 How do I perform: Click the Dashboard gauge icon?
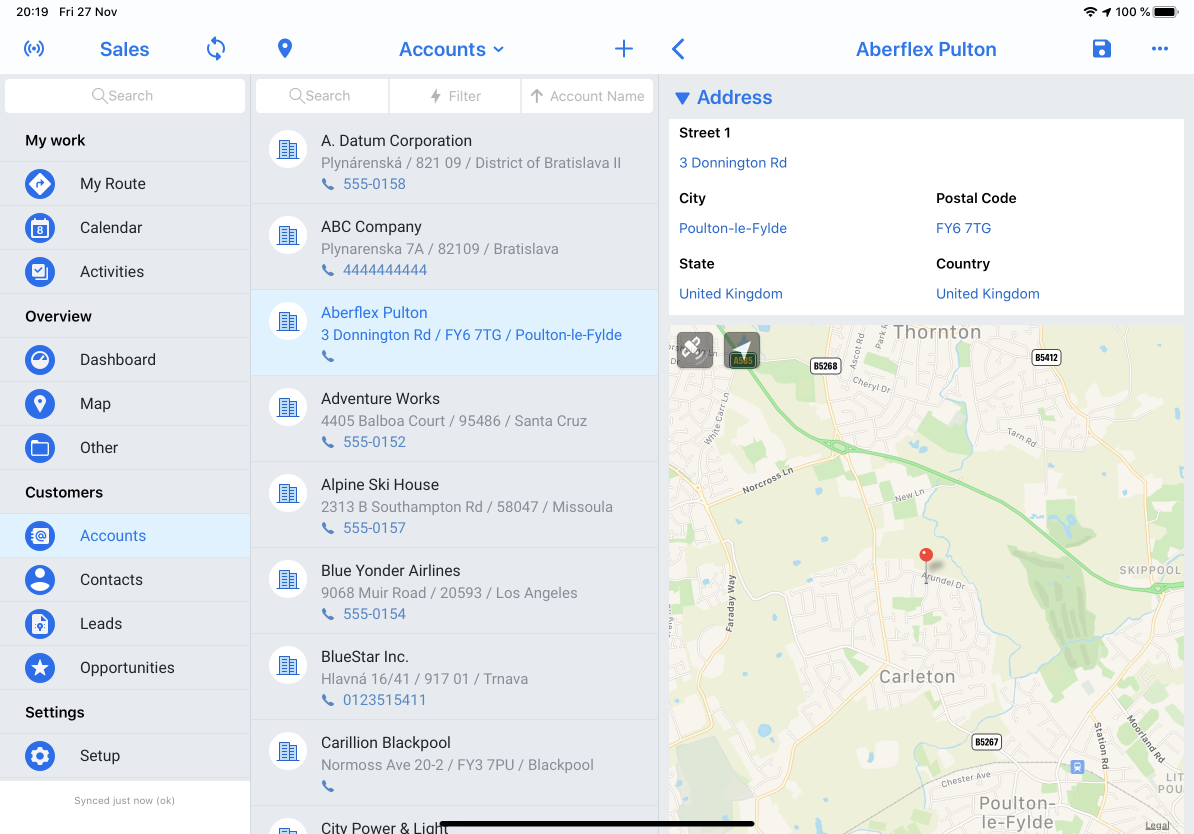40,359
